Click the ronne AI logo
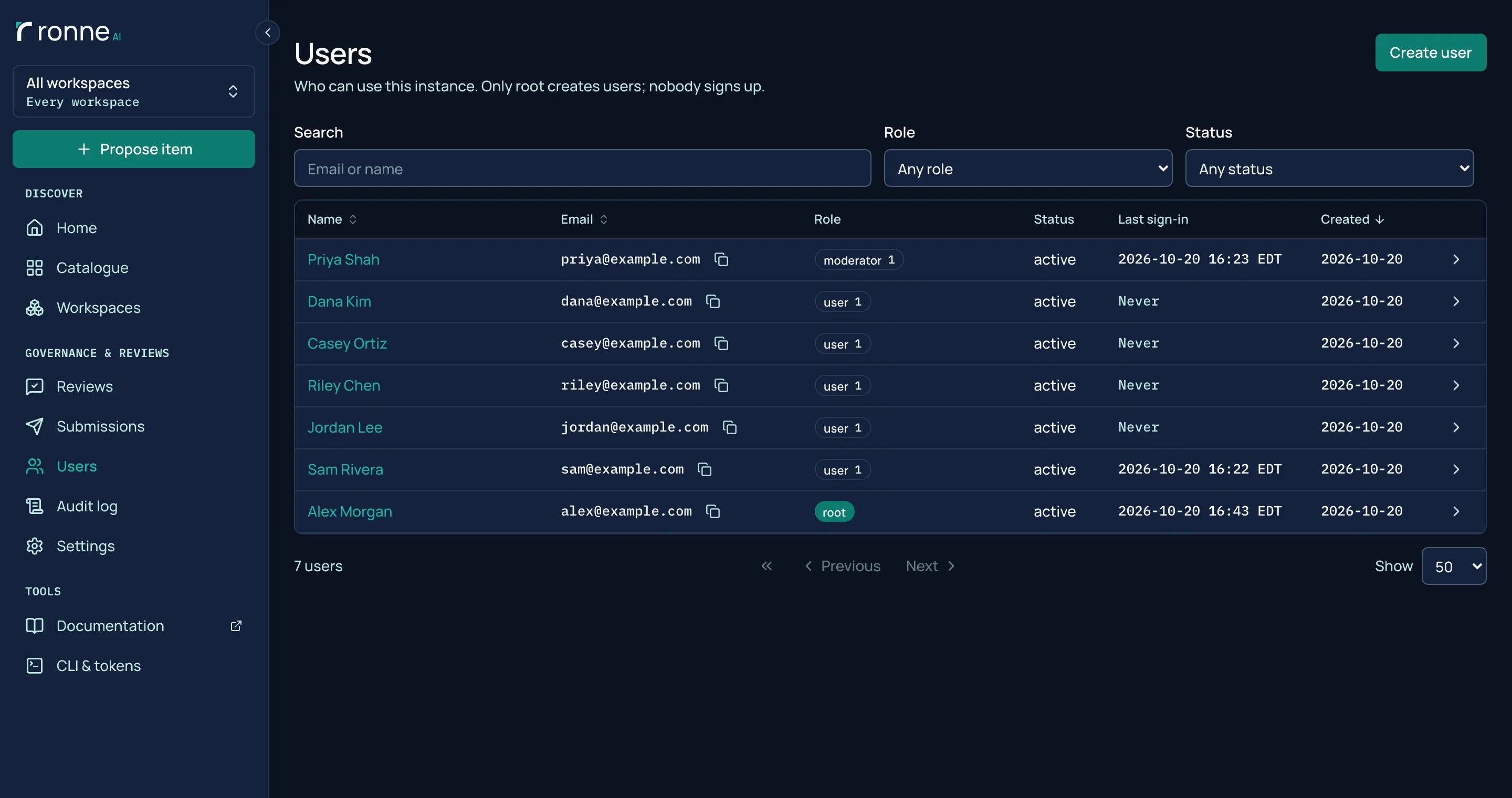This screenshot has width=1512, height=798. pyautogui.click(x=68, y=31)
